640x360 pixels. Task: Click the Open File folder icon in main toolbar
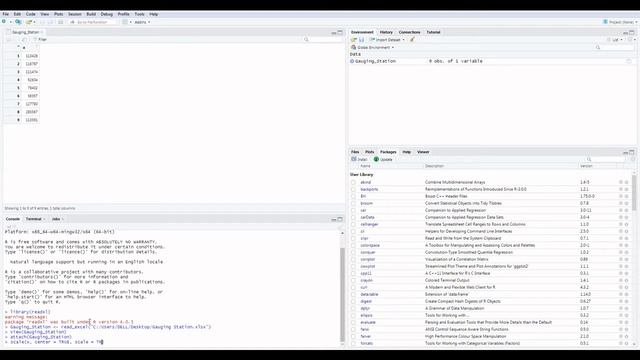coord(29,22)
